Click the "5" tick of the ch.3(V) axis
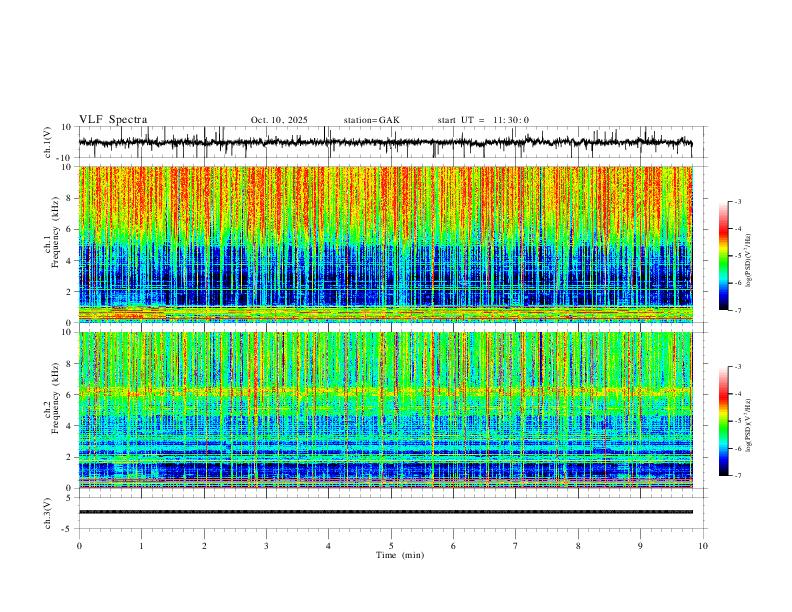 (x=69, y=498)
